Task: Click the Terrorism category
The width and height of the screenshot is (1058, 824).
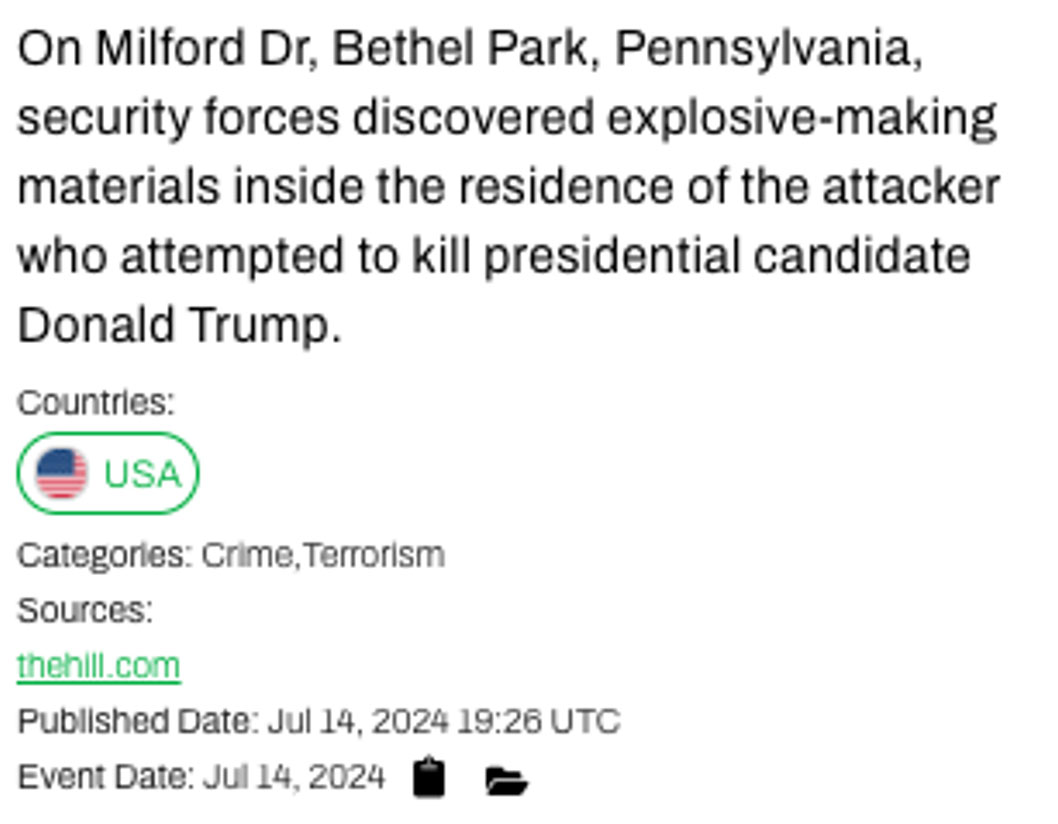Action: (373, 554)
